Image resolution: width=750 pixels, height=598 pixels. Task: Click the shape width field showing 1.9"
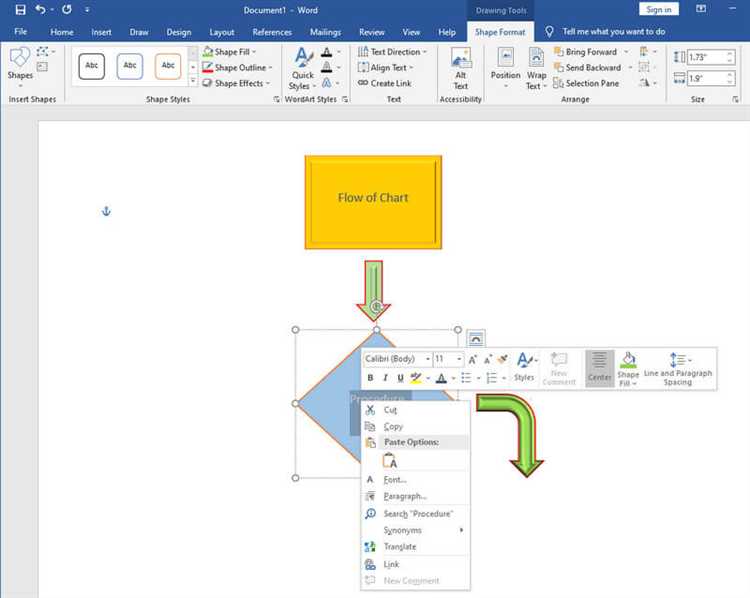click(707, 78)
